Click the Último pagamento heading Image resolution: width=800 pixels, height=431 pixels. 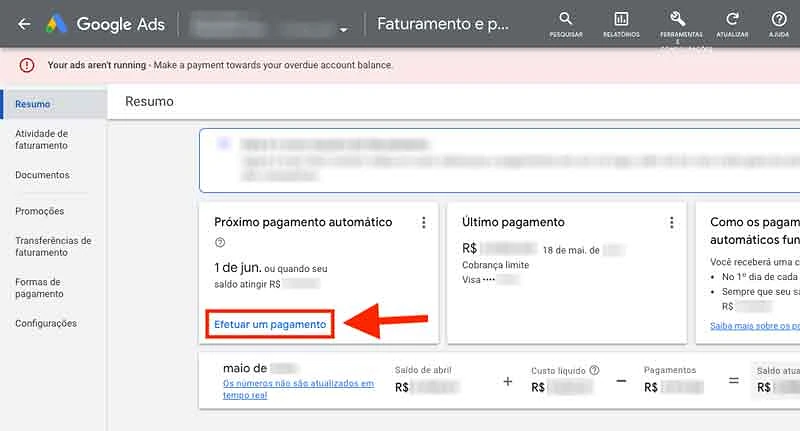[x=513, y=222]
